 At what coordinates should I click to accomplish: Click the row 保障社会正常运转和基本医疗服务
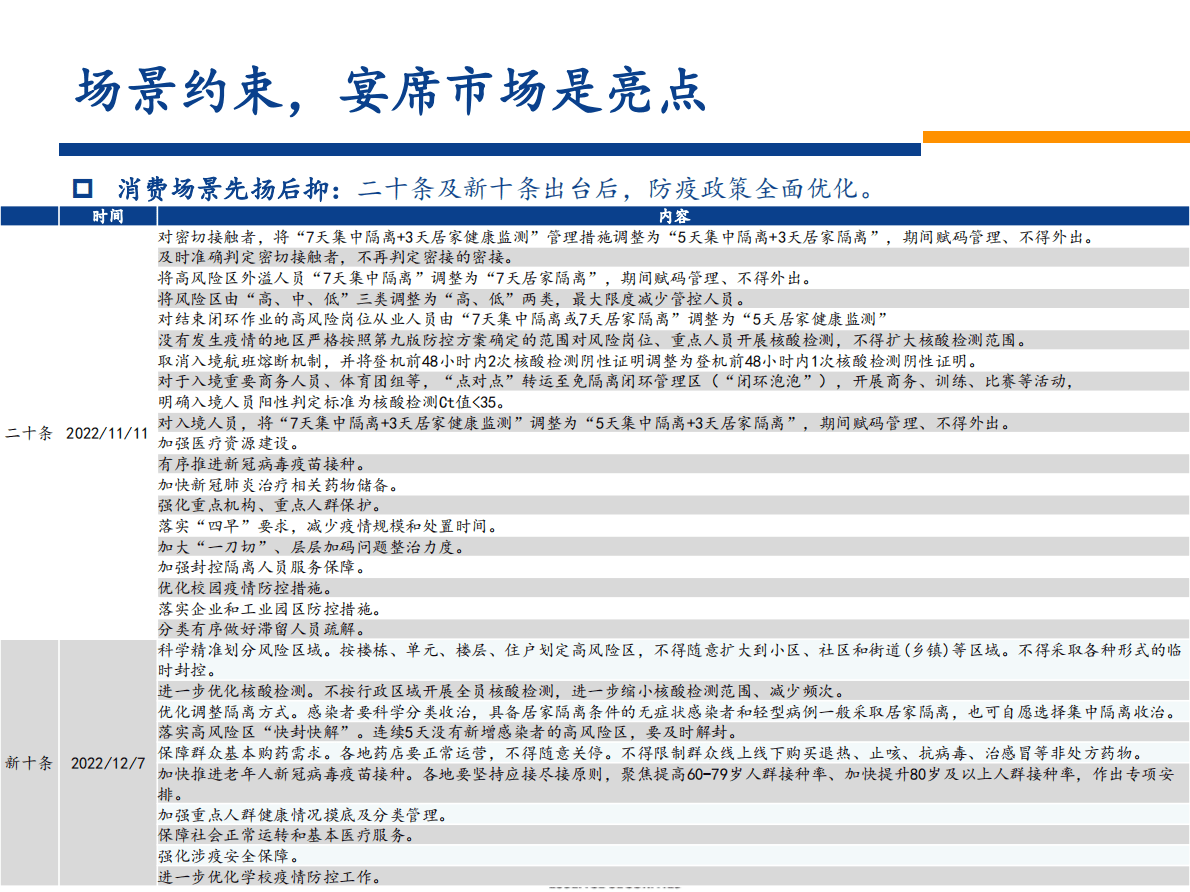coord(285,835)
